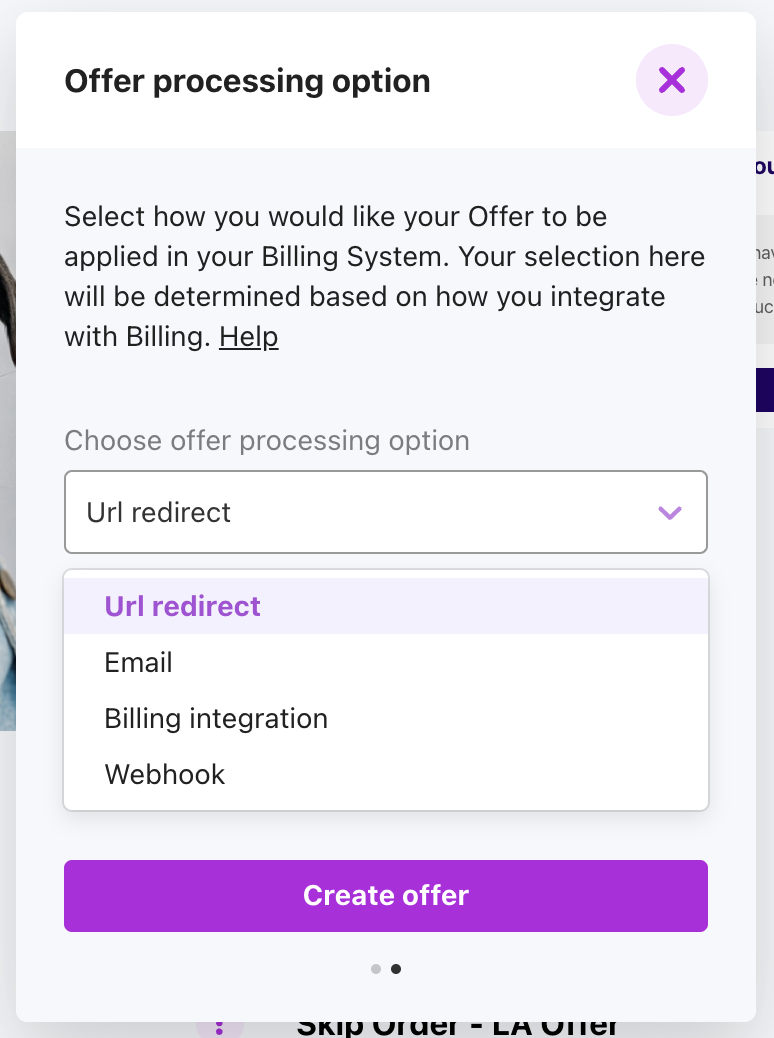Open three-dot menu beside Skip Order offer
This screenshot has width=774, height=1038.
[x=220, y=1028]
